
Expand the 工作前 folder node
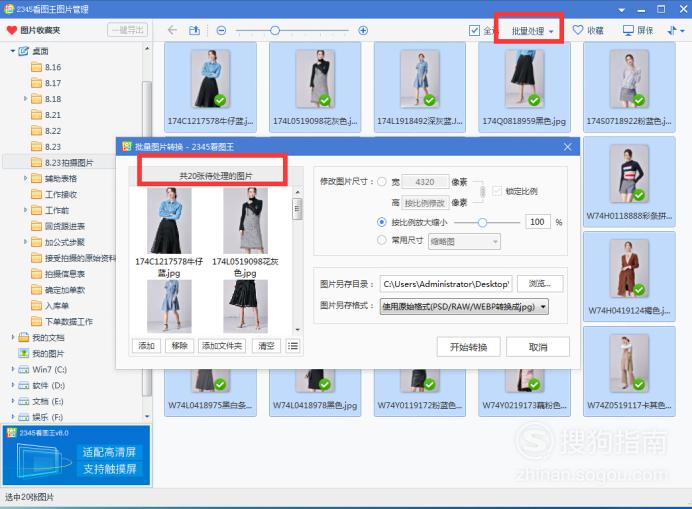click(x=25, y=210)
